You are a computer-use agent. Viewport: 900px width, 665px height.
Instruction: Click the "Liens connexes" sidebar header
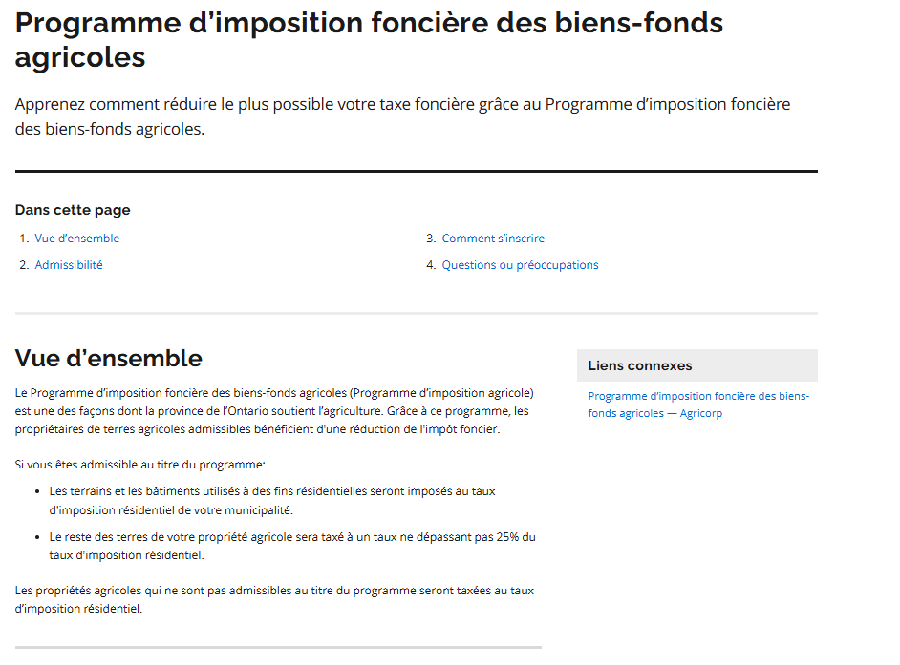coord(640,366)
